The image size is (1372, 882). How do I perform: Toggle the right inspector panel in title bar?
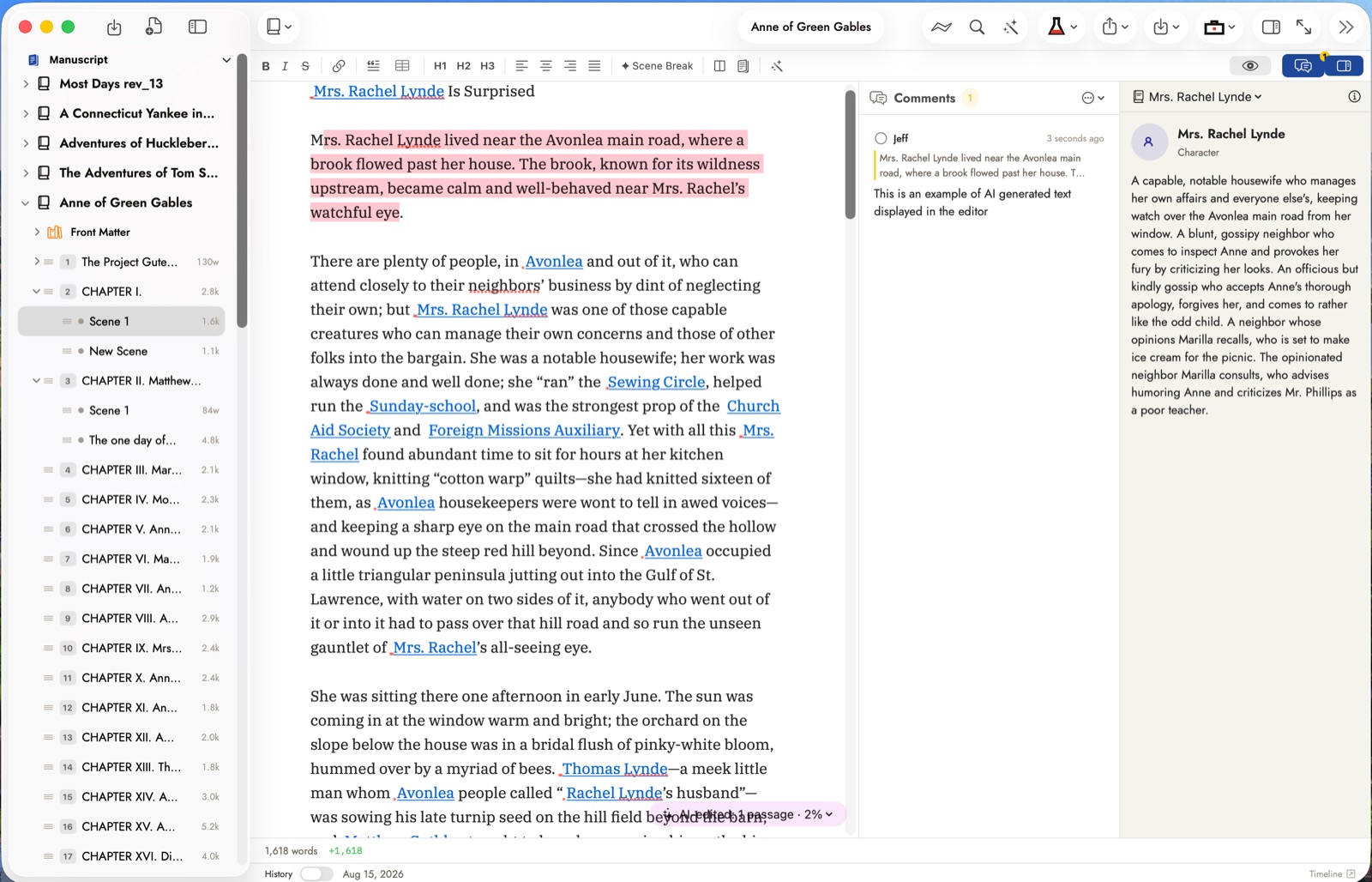point(1272,27)
